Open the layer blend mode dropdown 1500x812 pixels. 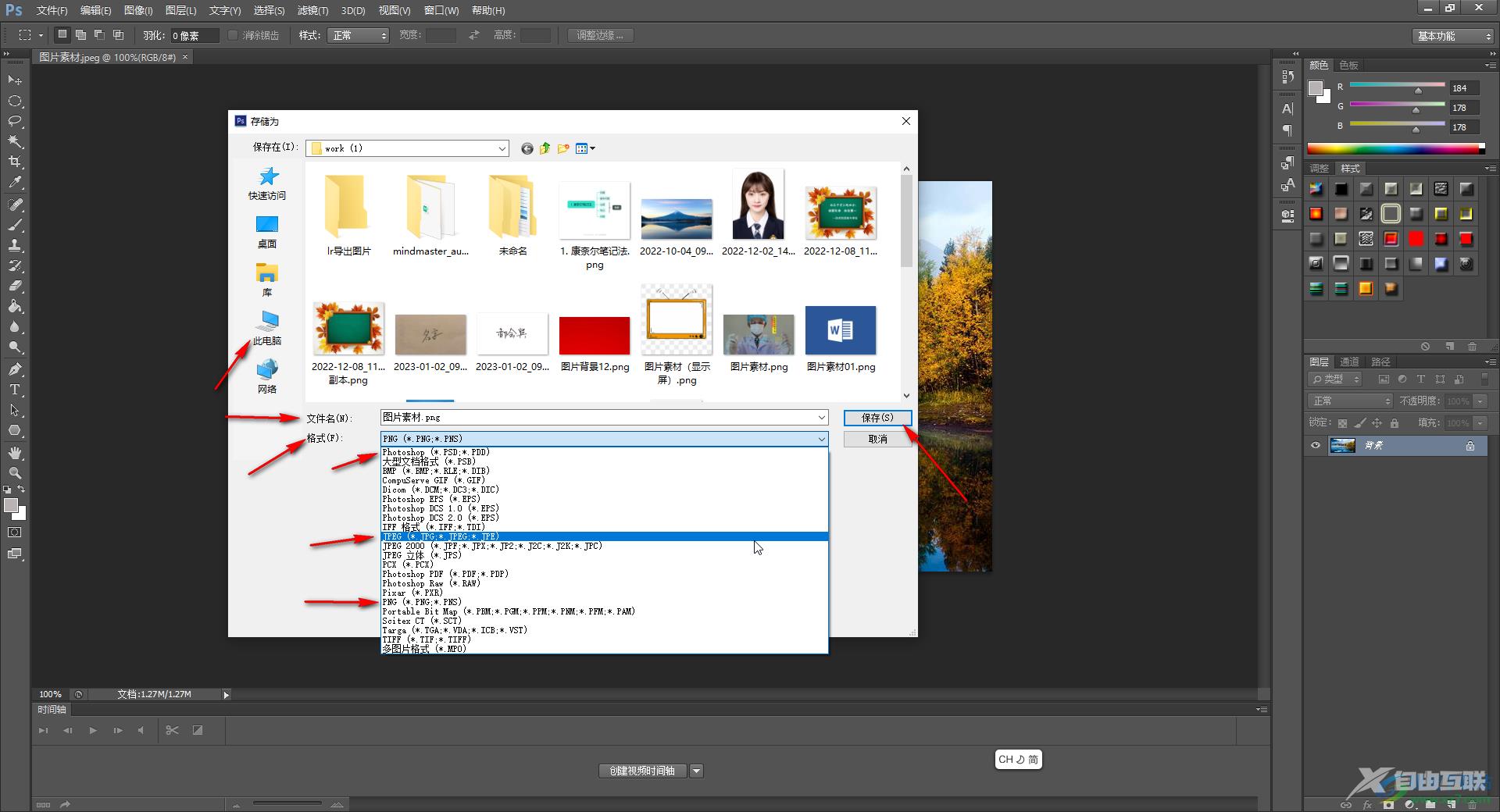[1350, 401]
